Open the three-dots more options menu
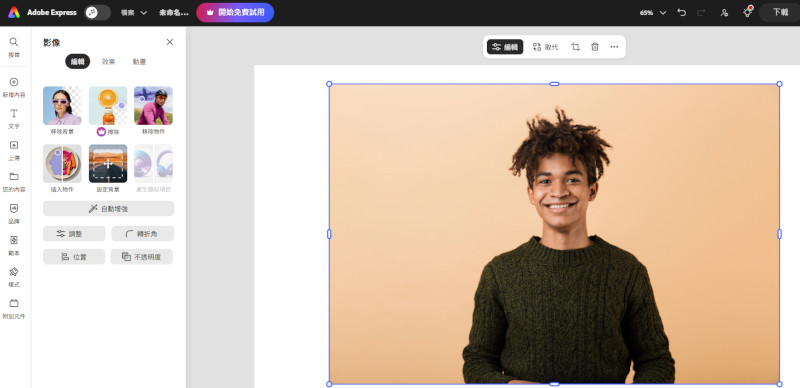 (x=614, y=47)
